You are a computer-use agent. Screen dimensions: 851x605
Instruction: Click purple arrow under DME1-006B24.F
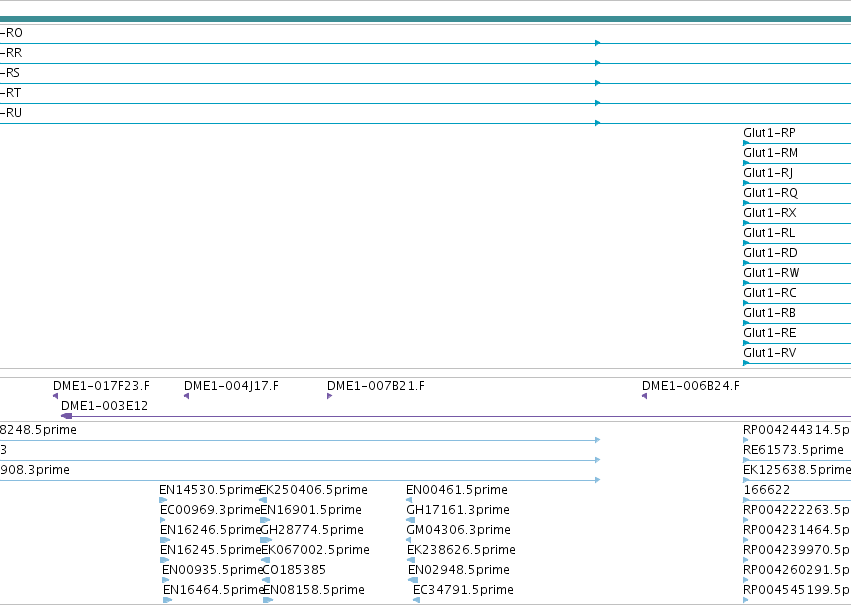pyautogui.click(x=645, y=396)
